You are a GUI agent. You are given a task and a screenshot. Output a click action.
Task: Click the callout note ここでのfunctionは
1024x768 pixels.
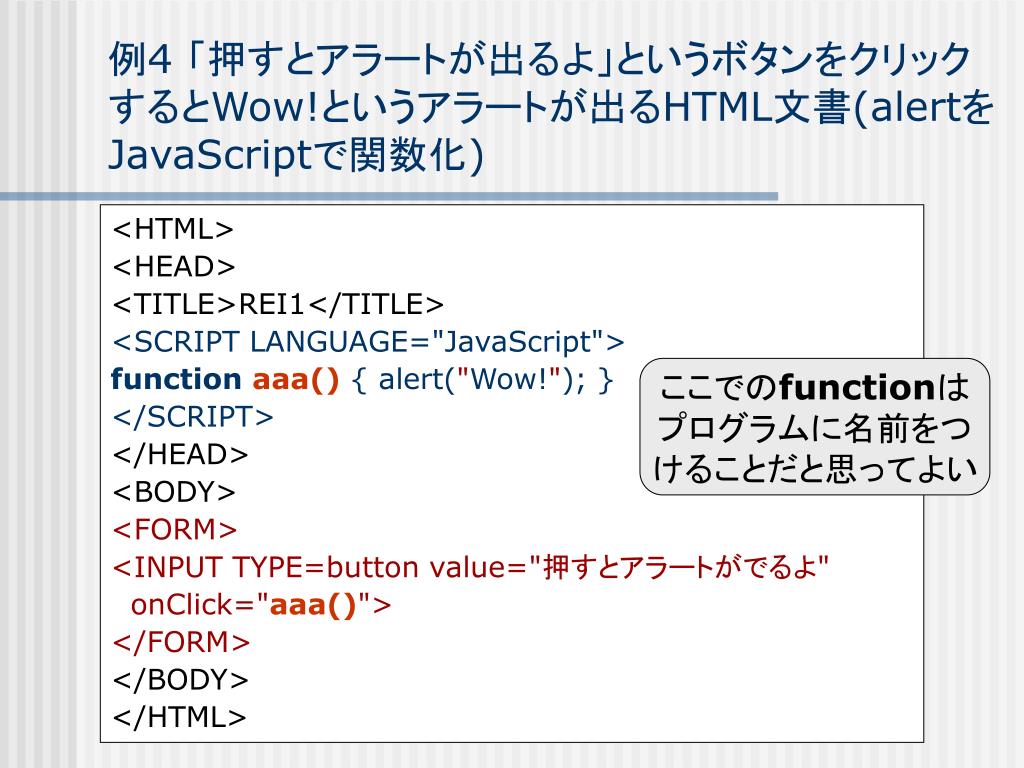click(x=814, y=388)
